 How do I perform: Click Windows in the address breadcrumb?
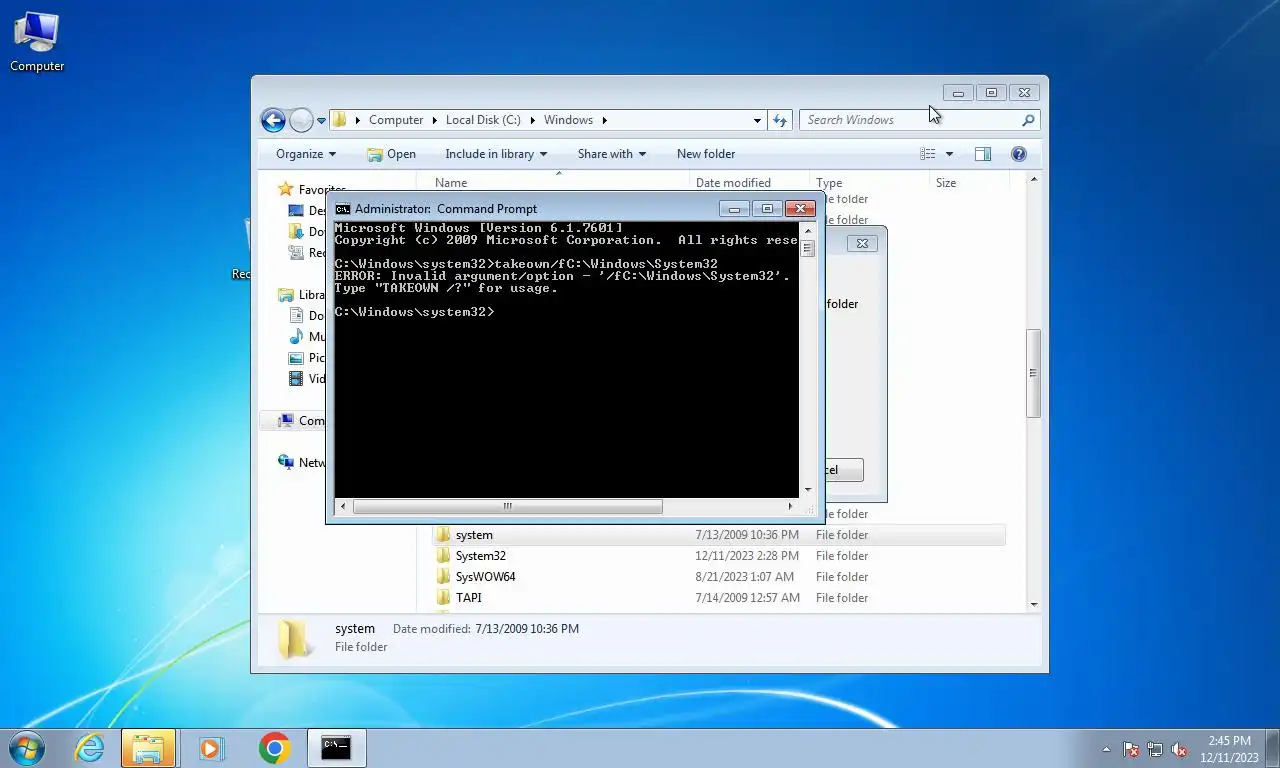click(x=568, y=120)
